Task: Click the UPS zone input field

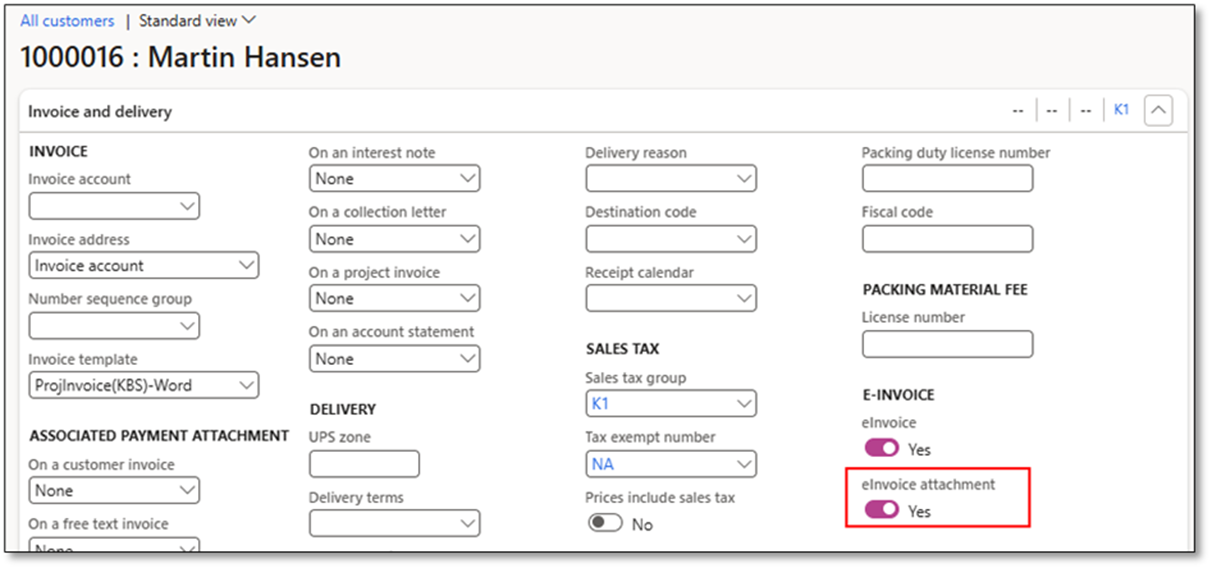Action: [x=364, y=464]
